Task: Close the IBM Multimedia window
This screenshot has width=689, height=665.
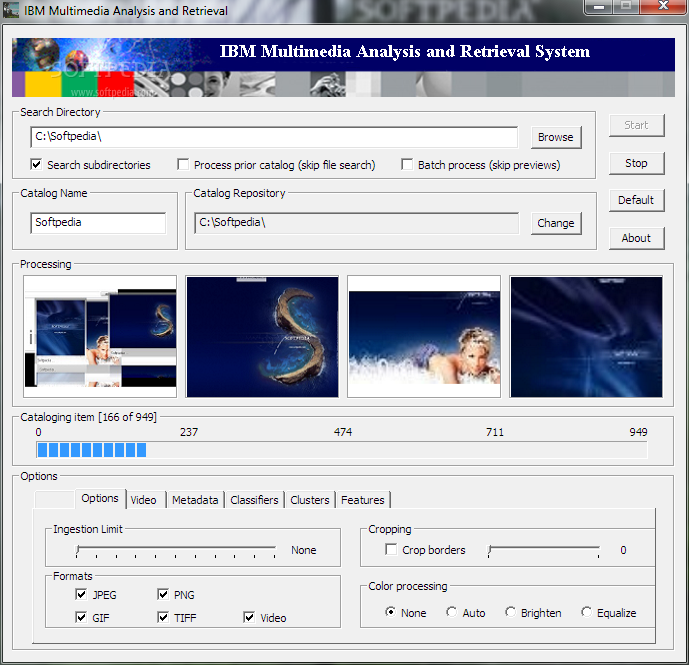Action: 664,6
